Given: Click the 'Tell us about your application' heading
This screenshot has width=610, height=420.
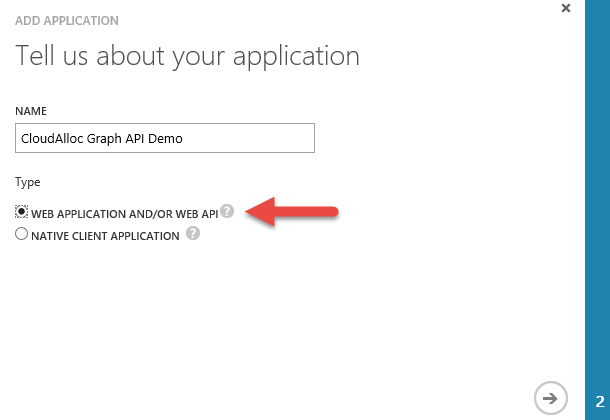Looking at the screenshot, I should pyautogui.click(x=187, y=55).
